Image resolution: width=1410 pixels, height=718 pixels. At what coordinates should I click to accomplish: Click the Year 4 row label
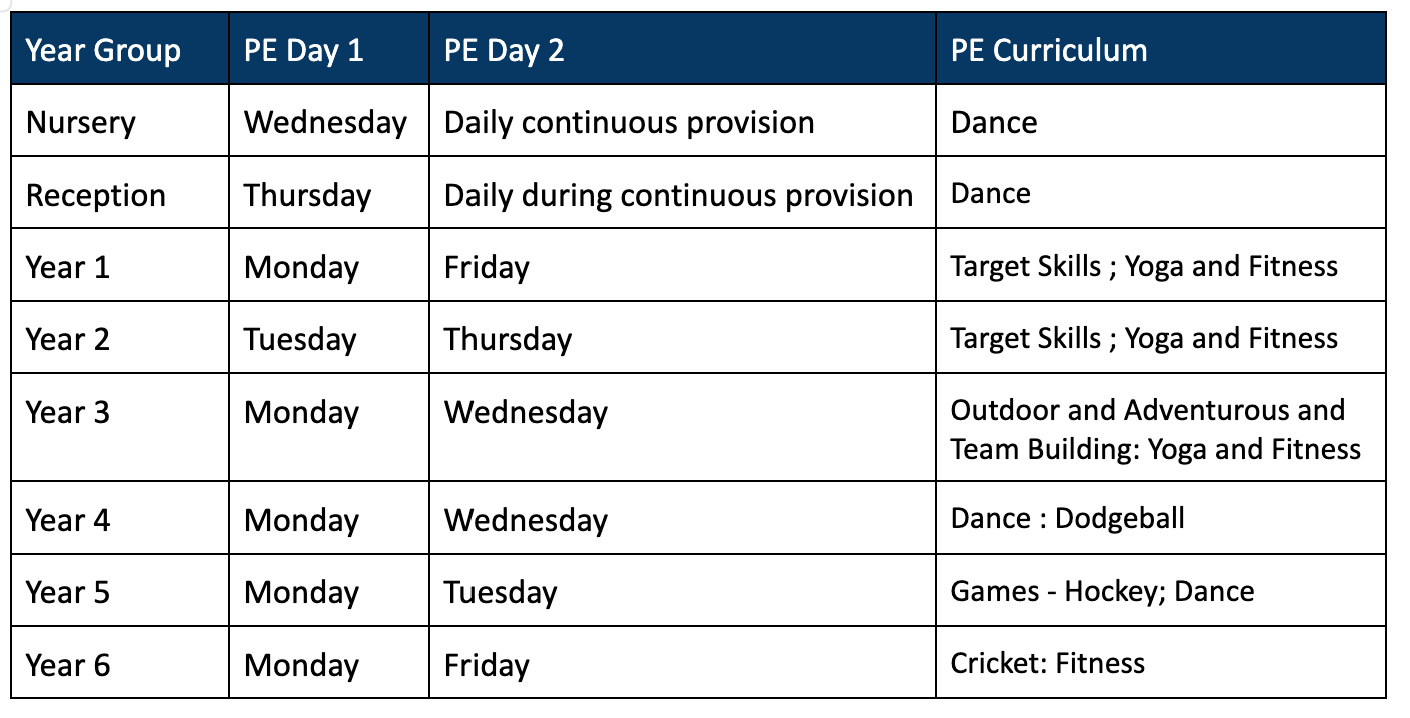[x=68, y=520]
